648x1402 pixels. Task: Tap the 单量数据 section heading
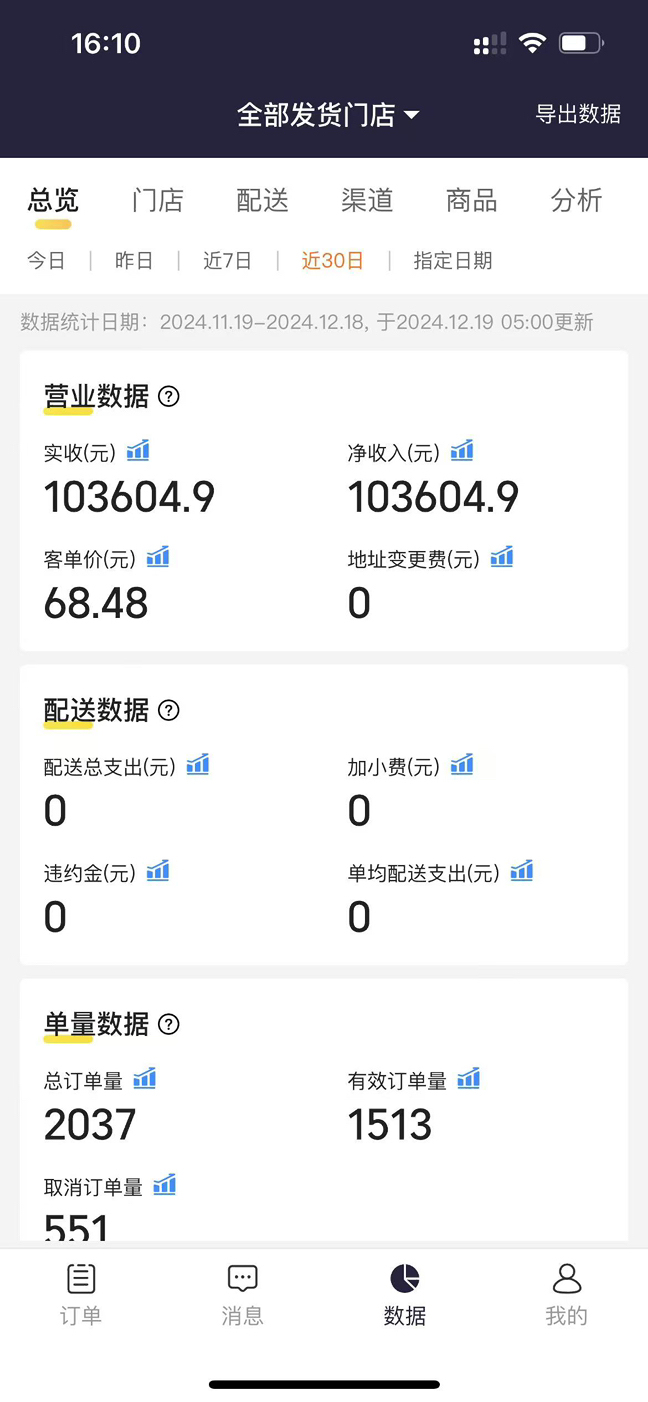click(96, 1025)
